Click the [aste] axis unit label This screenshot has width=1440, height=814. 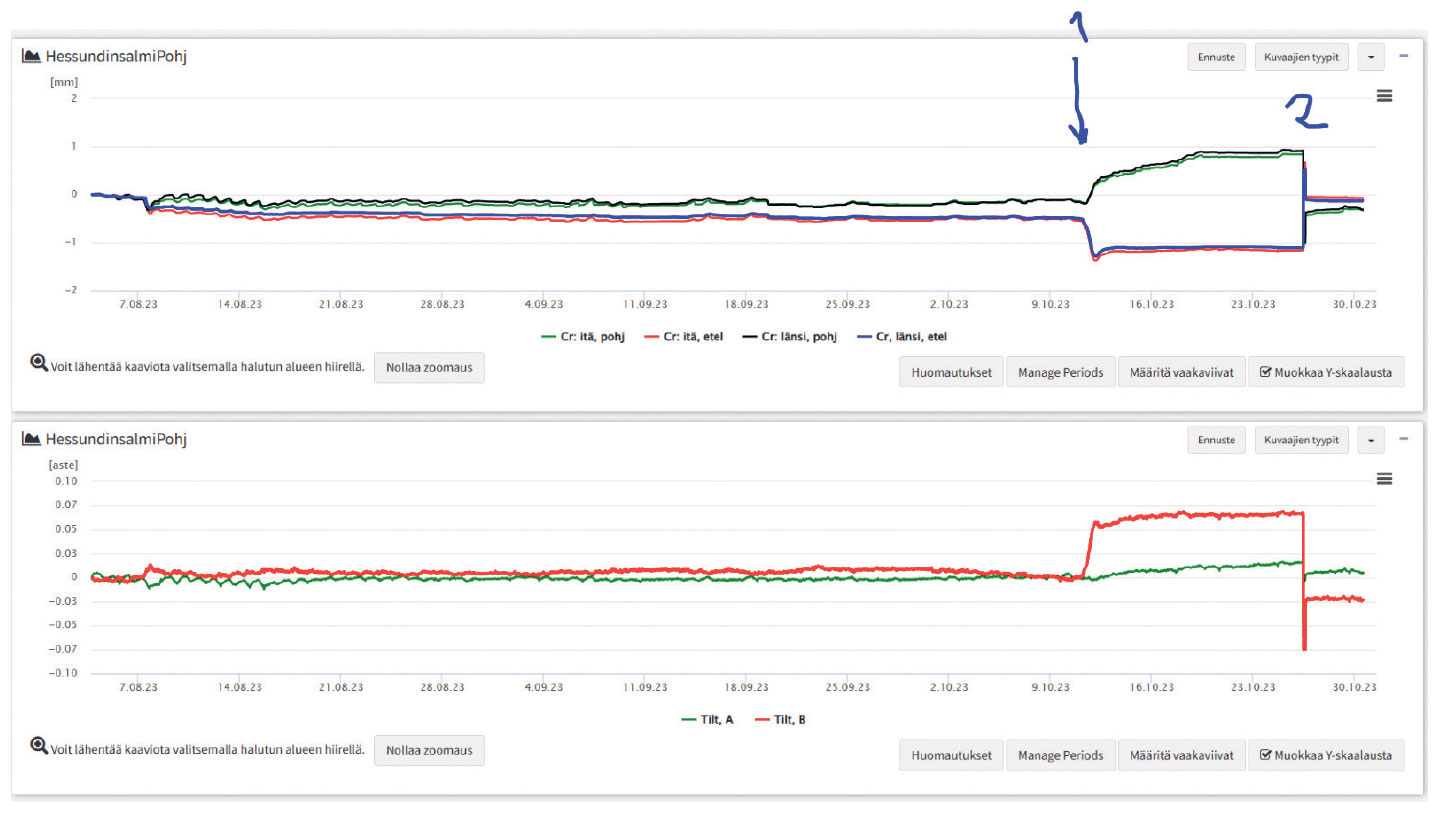click(x=64, y=464)
